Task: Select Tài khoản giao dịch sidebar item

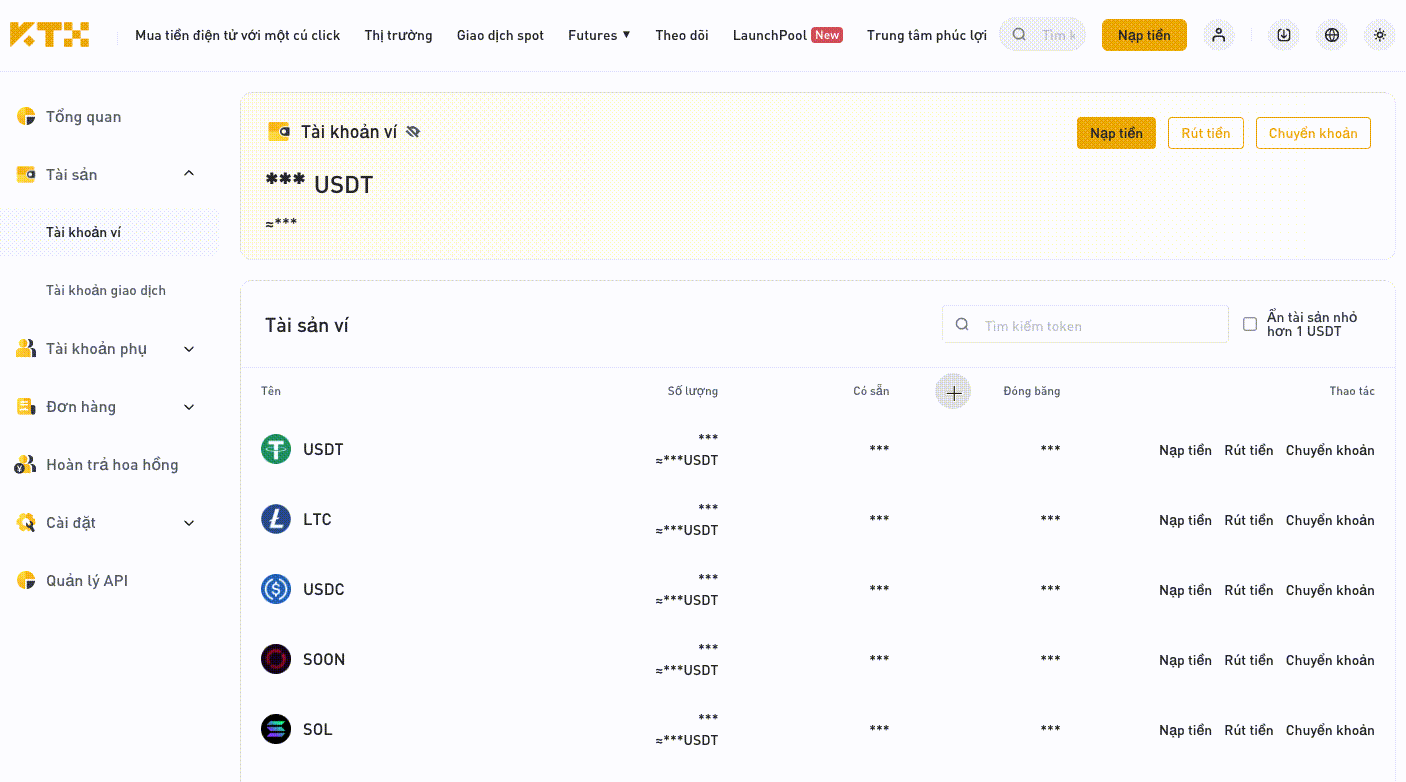Action: pos(106,291)
